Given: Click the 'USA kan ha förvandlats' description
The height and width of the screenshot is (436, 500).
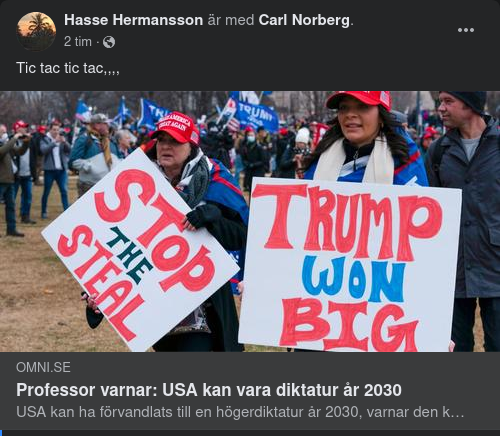Looking at the screenshot, I should [240, 412].
